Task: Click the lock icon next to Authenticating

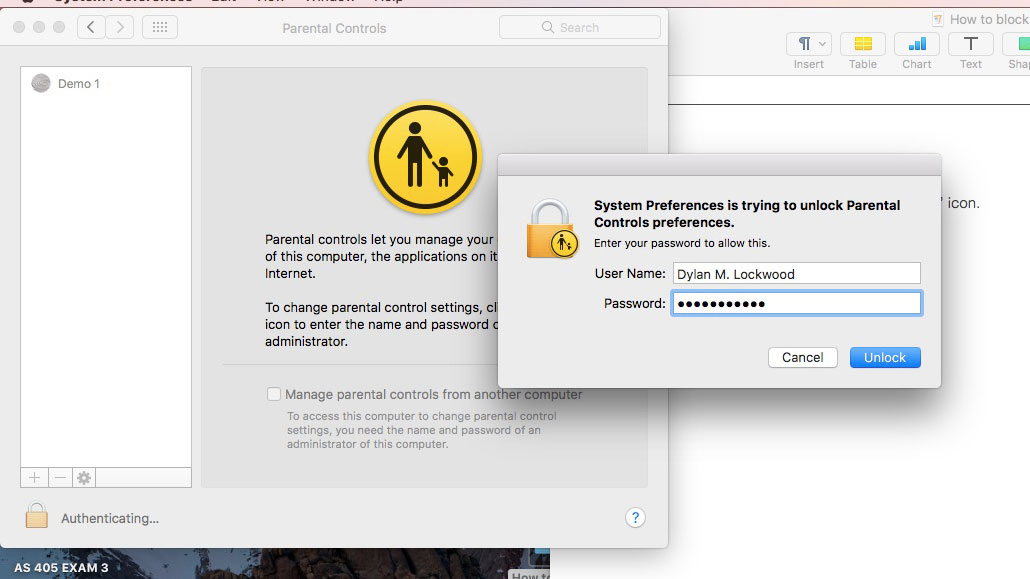Action: click(37, 516)
